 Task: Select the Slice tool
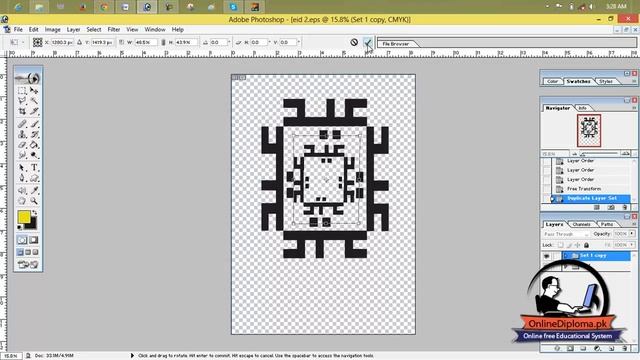[34, 111]
